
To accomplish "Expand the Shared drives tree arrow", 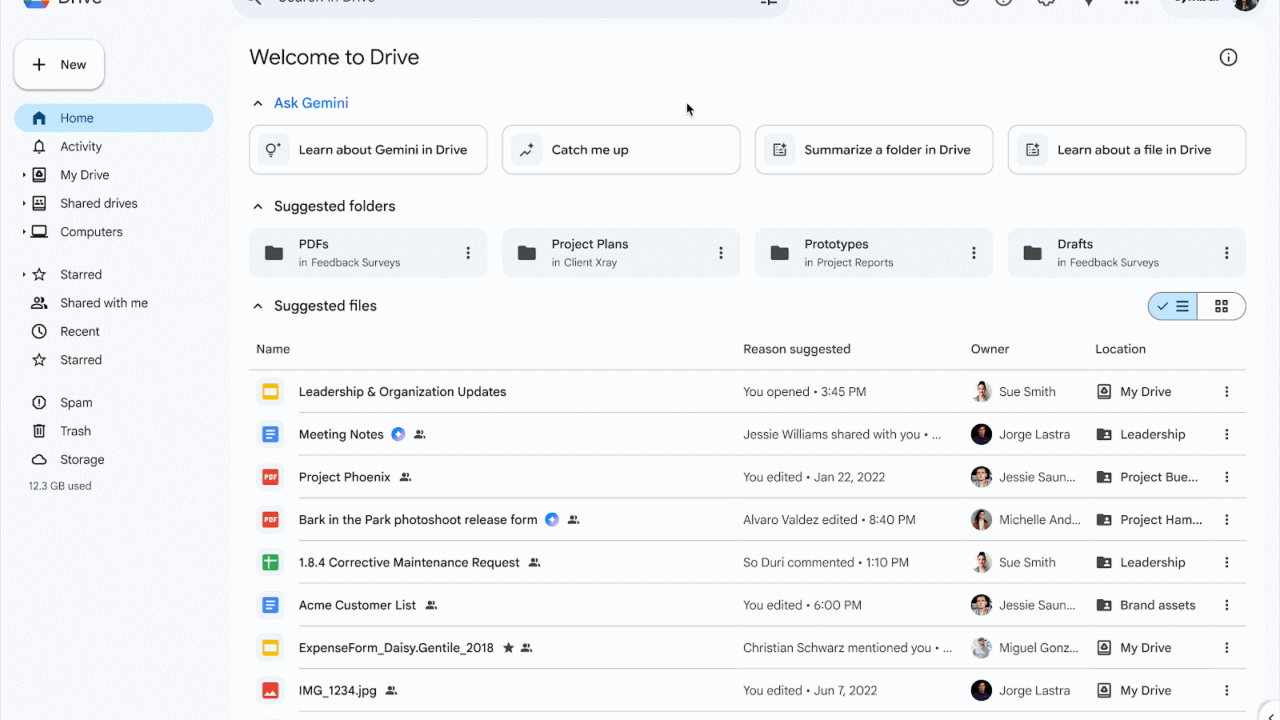I will 24,203.
